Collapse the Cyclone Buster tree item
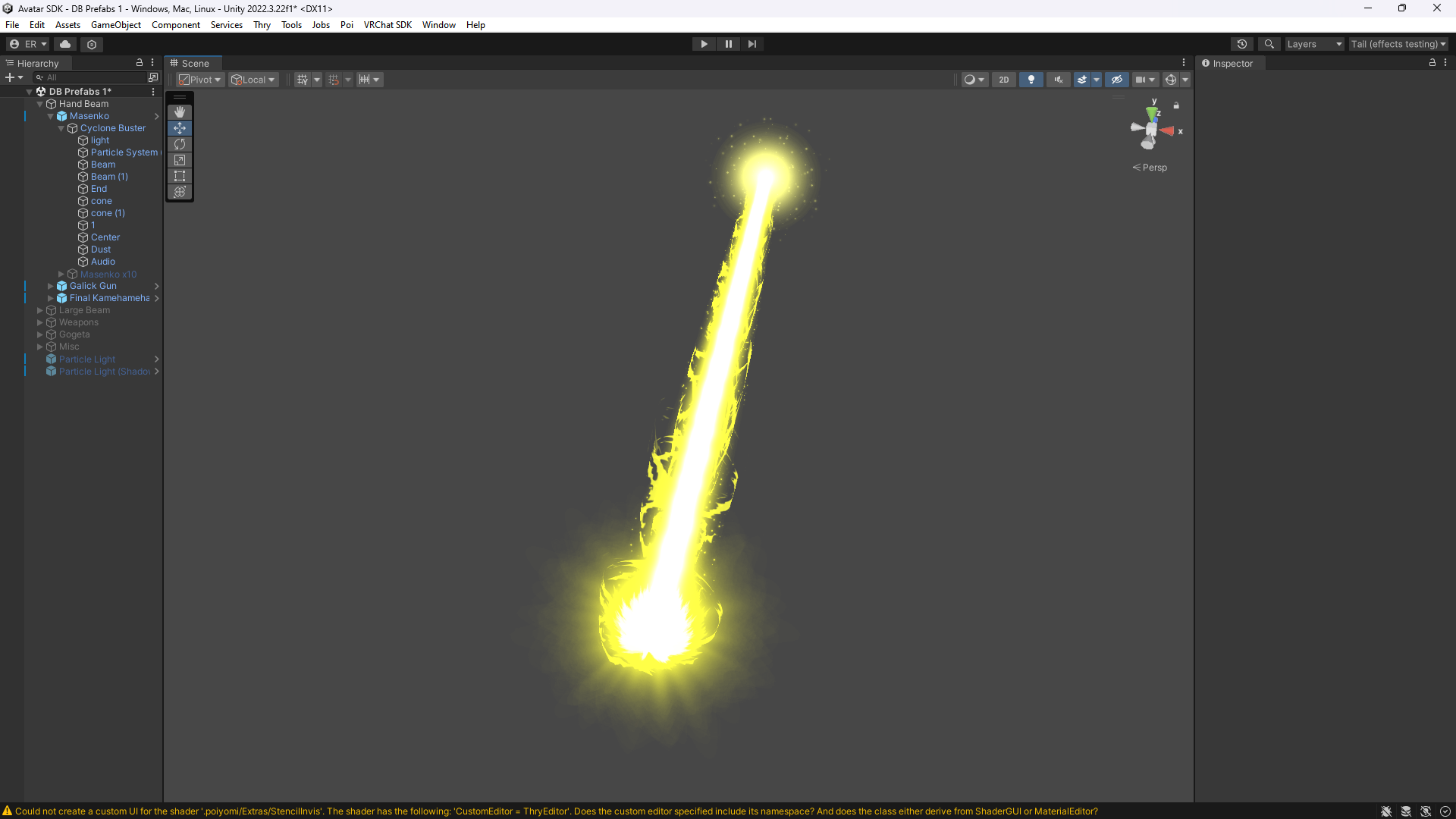The width and height of the screenshot is (1456, 819). click(x=61, y=128)
